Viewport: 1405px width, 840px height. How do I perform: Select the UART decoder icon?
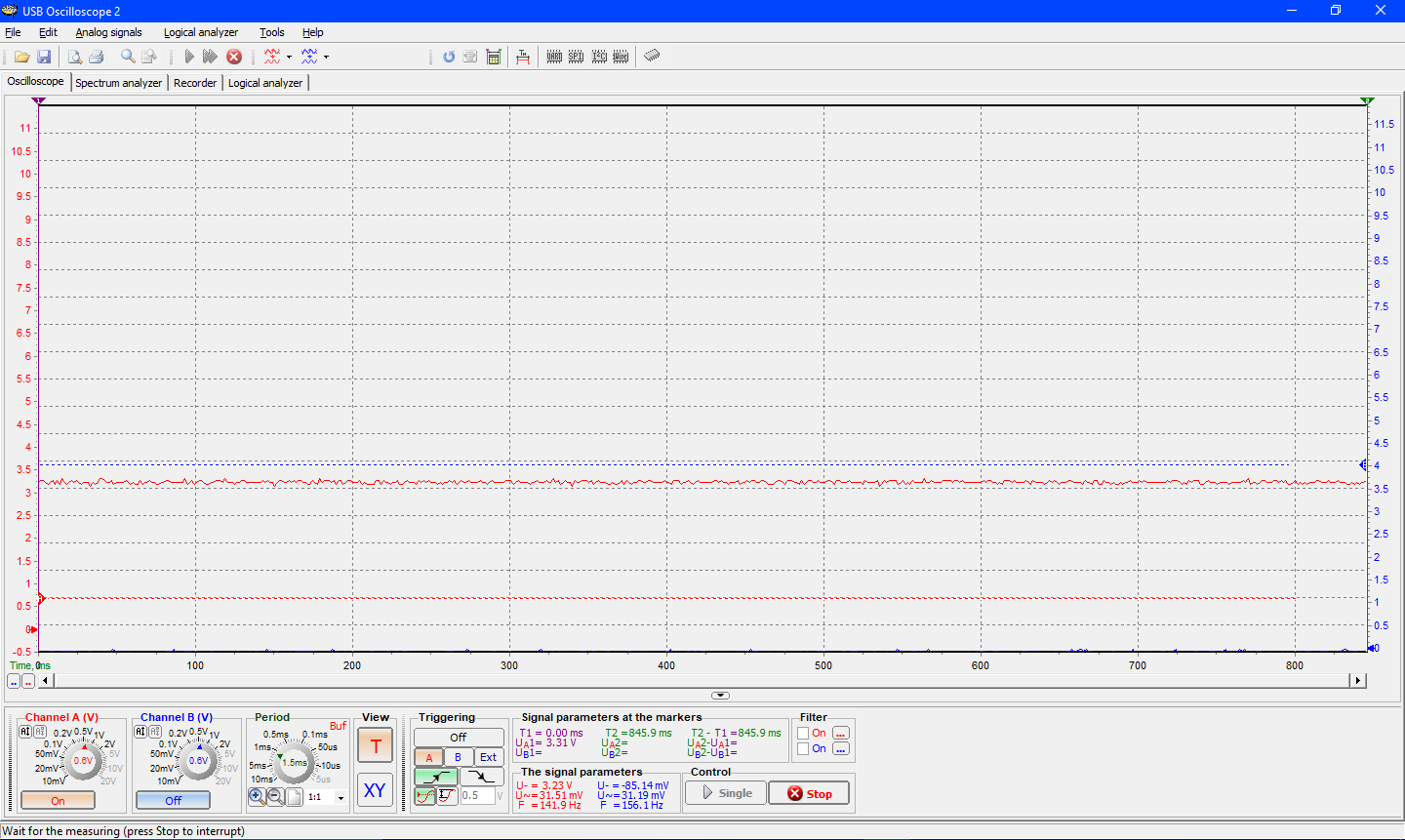pos(554,57)
